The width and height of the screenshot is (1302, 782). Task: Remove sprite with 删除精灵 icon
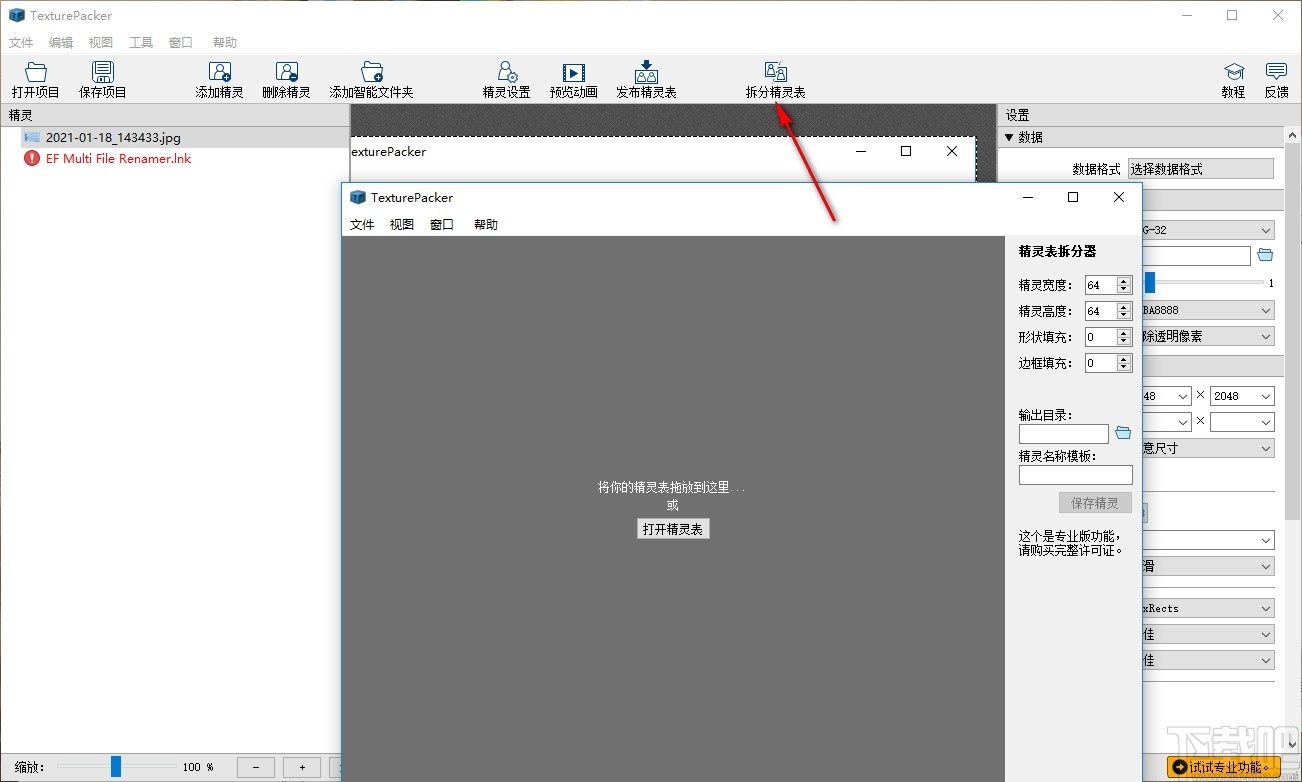(287, 80)
